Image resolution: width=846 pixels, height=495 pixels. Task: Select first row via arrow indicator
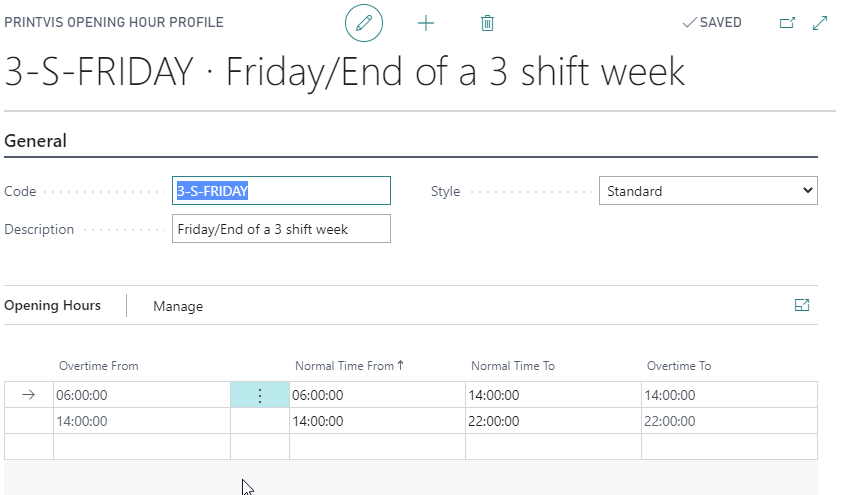(29, 395)
